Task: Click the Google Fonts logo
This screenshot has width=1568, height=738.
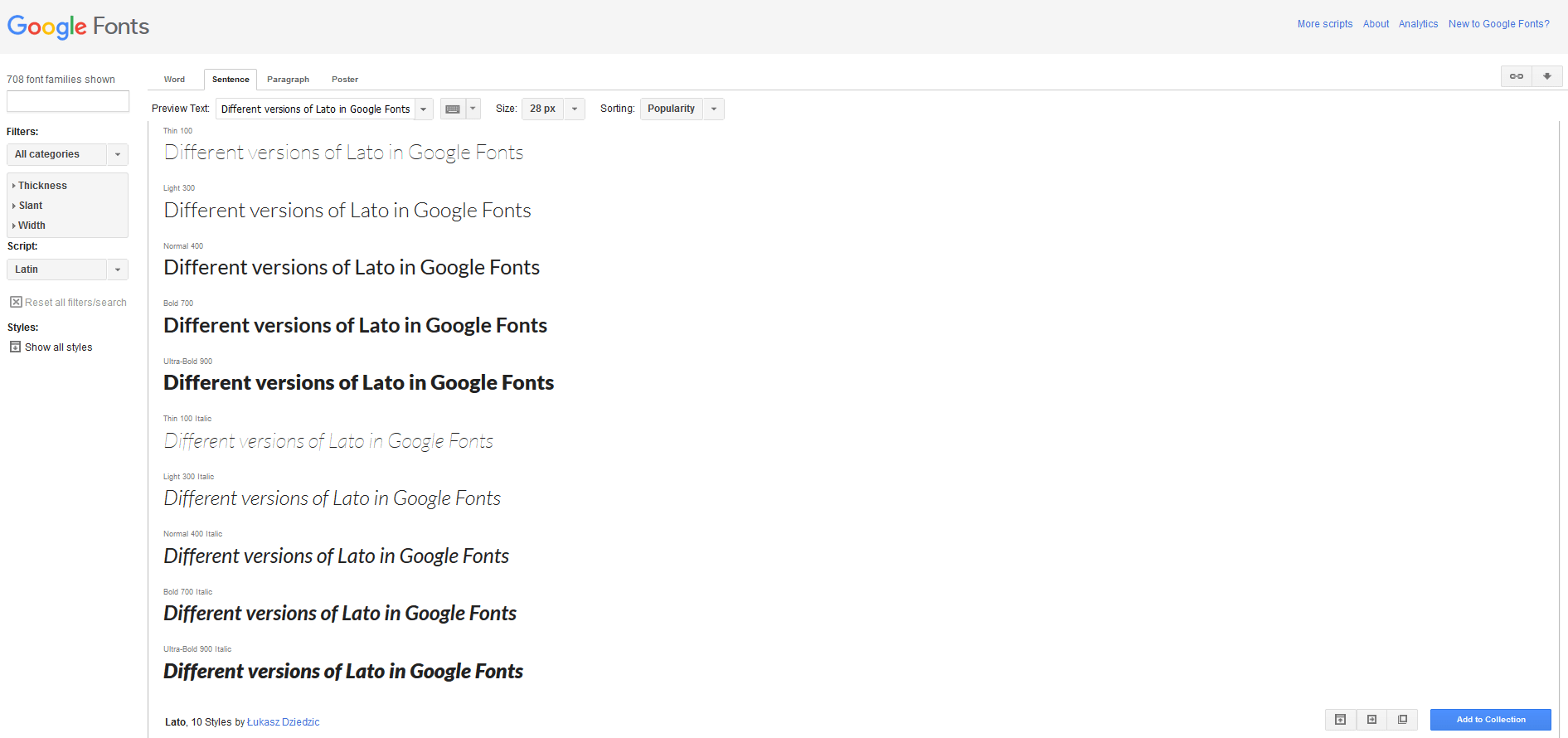Action: pyautogui.click(x=78, y=27)
